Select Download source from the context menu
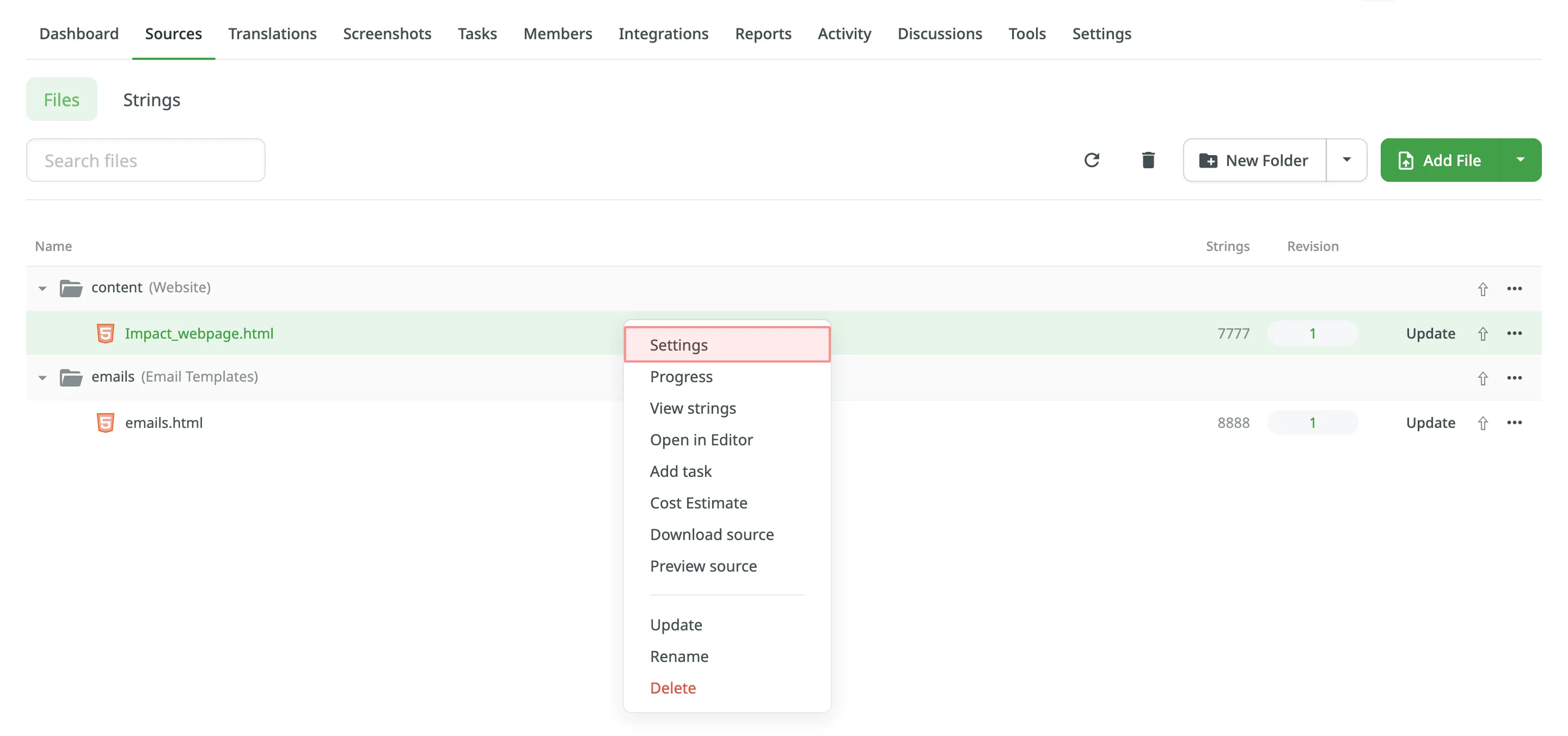This screenshot has width=1568, height=736. click(712, 534)
